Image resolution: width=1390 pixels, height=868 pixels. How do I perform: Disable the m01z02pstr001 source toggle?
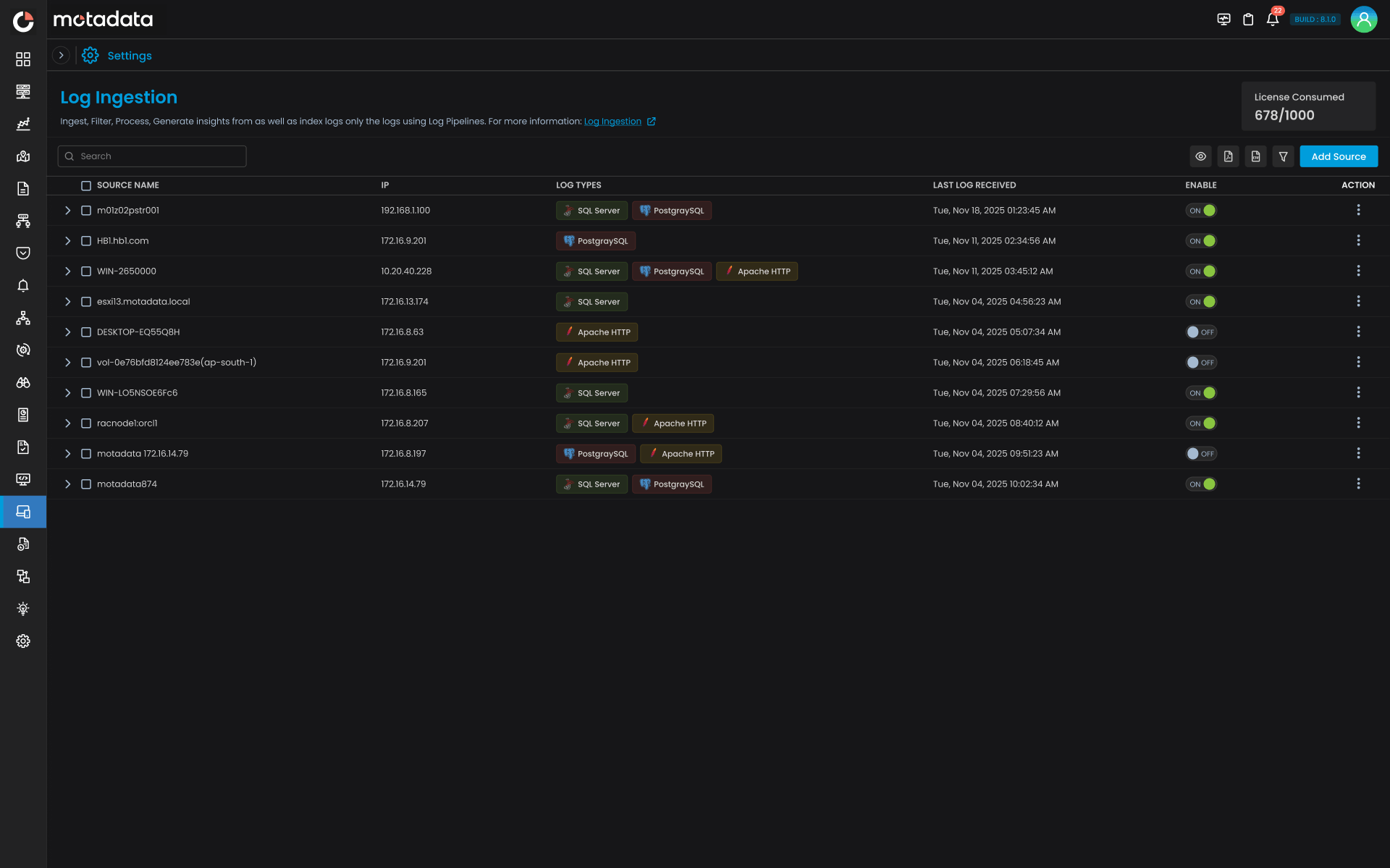click(x=1201, y=211)
